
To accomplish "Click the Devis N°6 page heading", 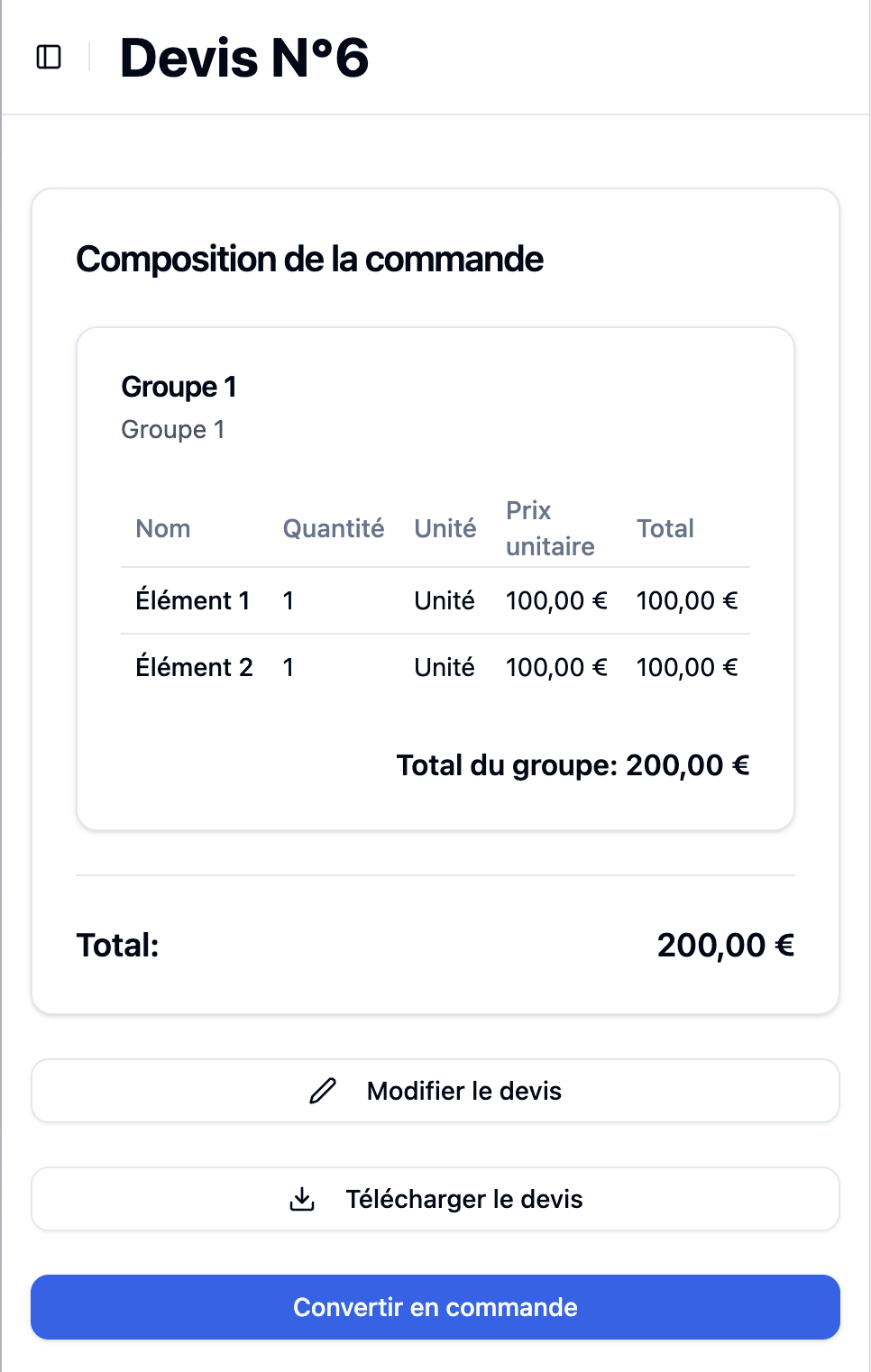I will pos(244,58).
